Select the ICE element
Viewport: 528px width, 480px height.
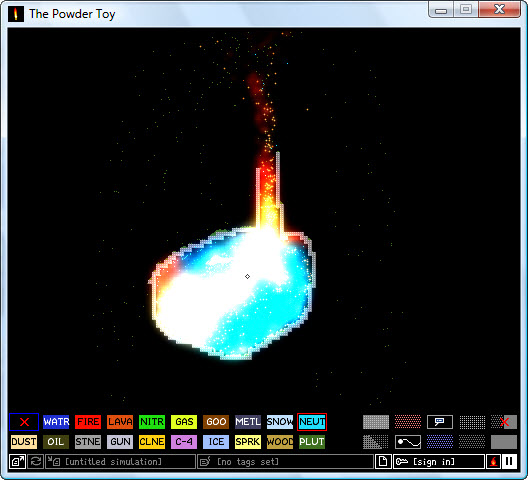pos(216,442)
